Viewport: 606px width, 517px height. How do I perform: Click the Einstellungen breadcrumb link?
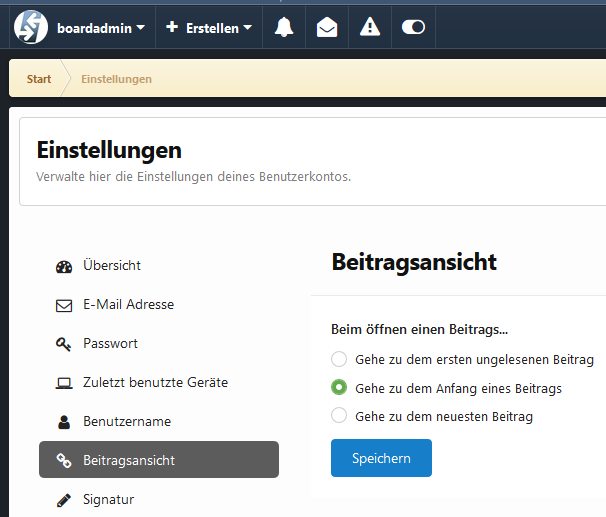point(116,79)
